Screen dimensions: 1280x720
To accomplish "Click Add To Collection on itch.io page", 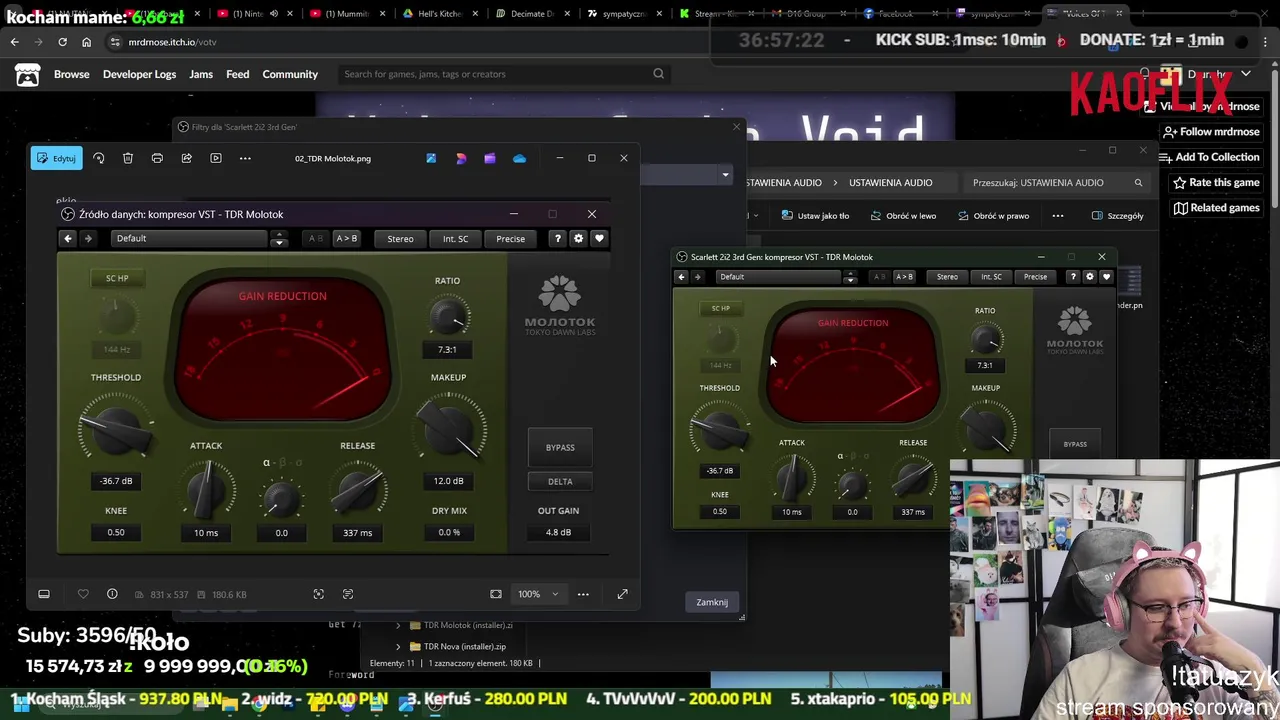I will tap(1209, 157).
